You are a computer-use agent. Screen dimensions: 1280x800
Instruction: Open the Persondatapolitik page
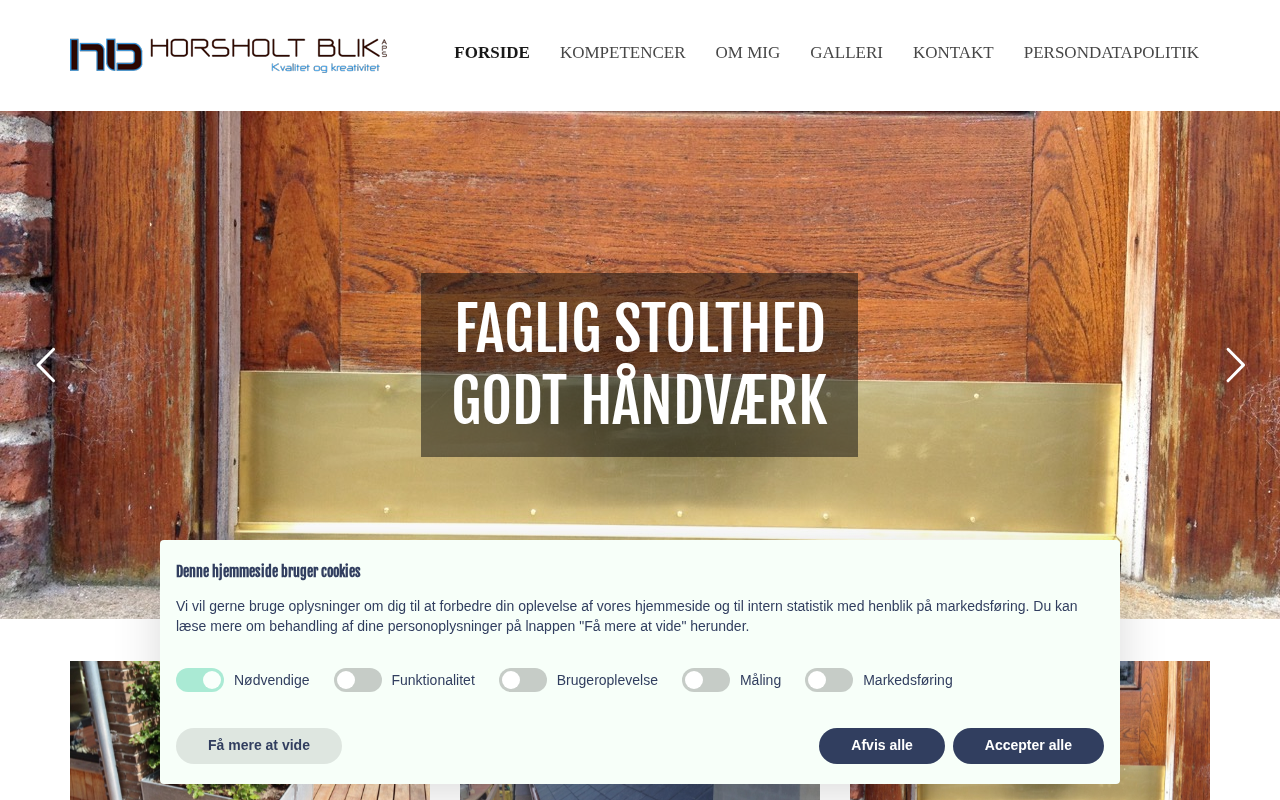pyautogui.click(x=1111, y=53)
